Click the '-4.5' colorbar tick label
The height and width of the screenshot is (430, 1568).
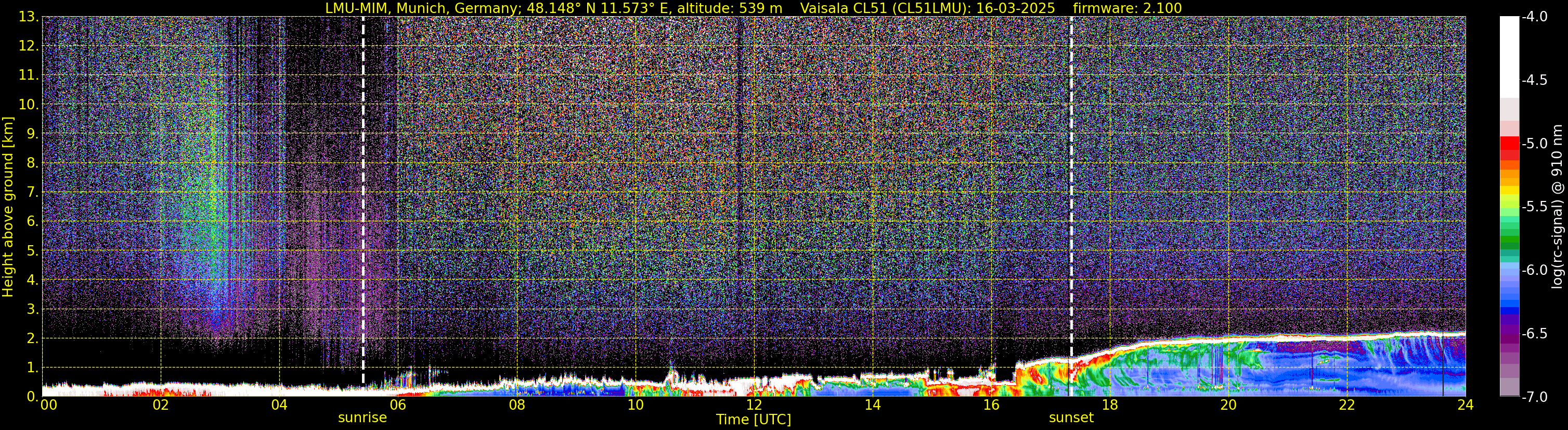click(x=1534, y=80)
